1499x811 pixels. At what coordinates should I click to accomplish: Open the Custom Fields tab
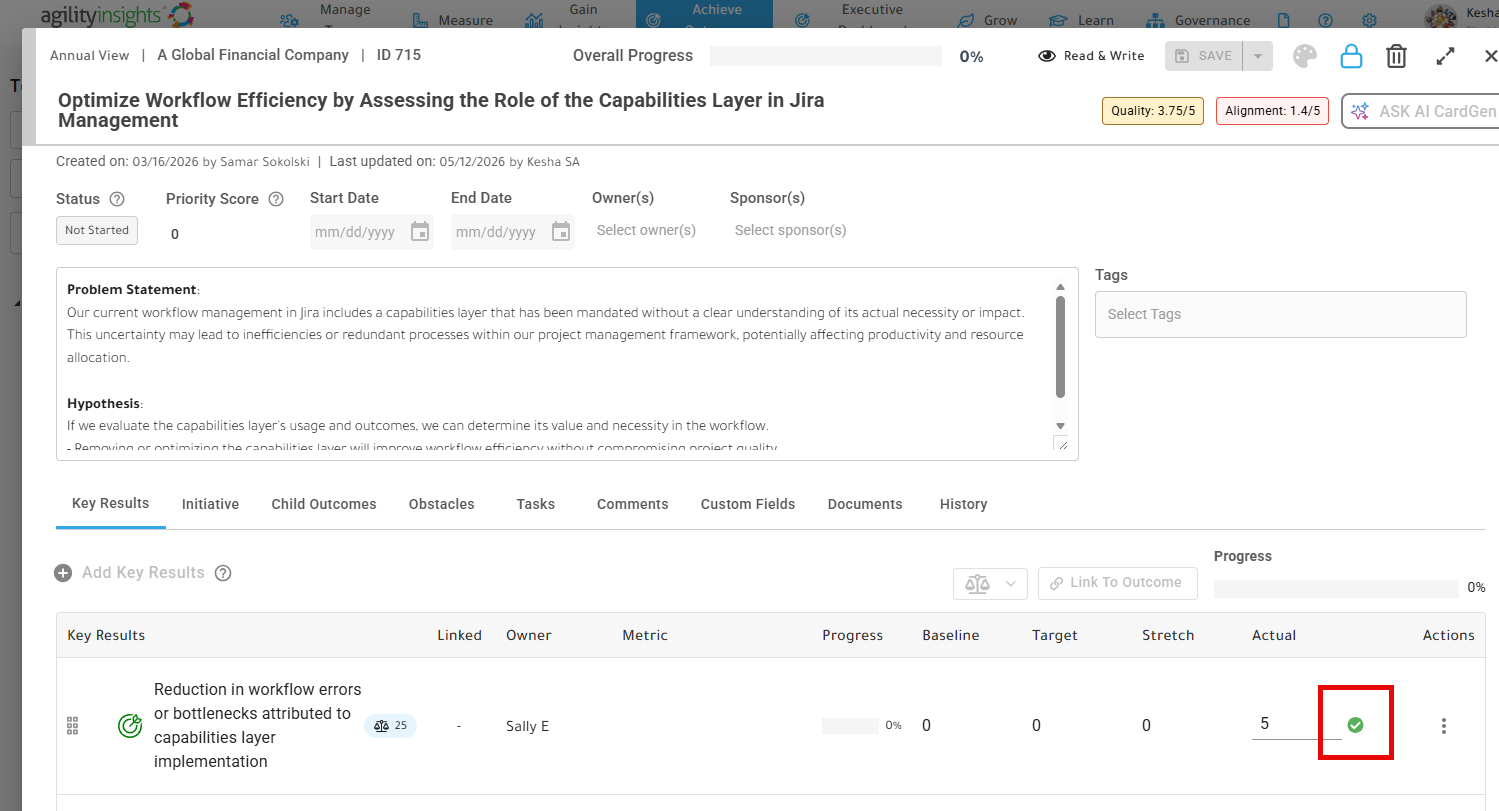(x=748, y=504)
